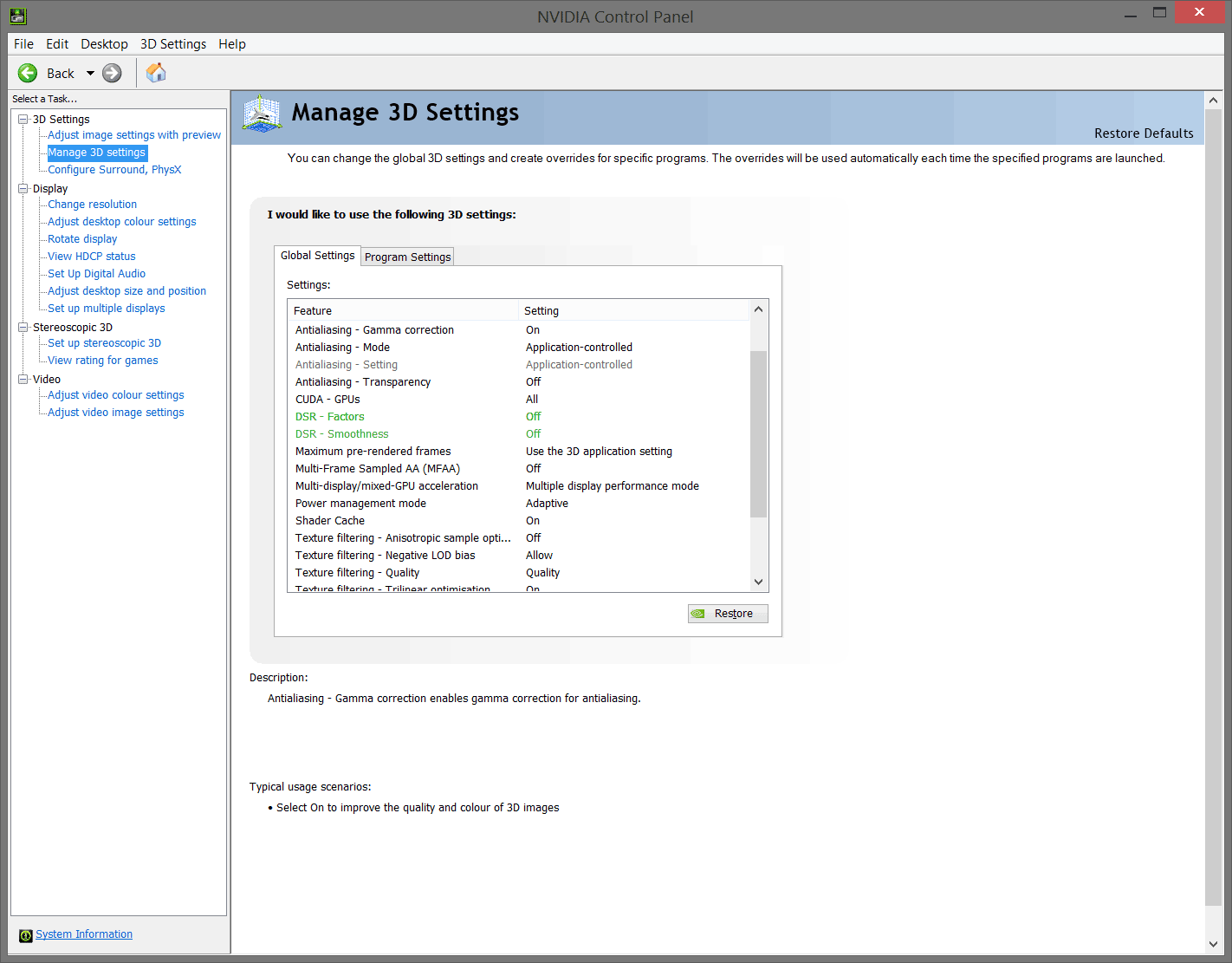Open Rotate display page
Viewport: 1232px width, 963px height.
(x=82, y=239)
